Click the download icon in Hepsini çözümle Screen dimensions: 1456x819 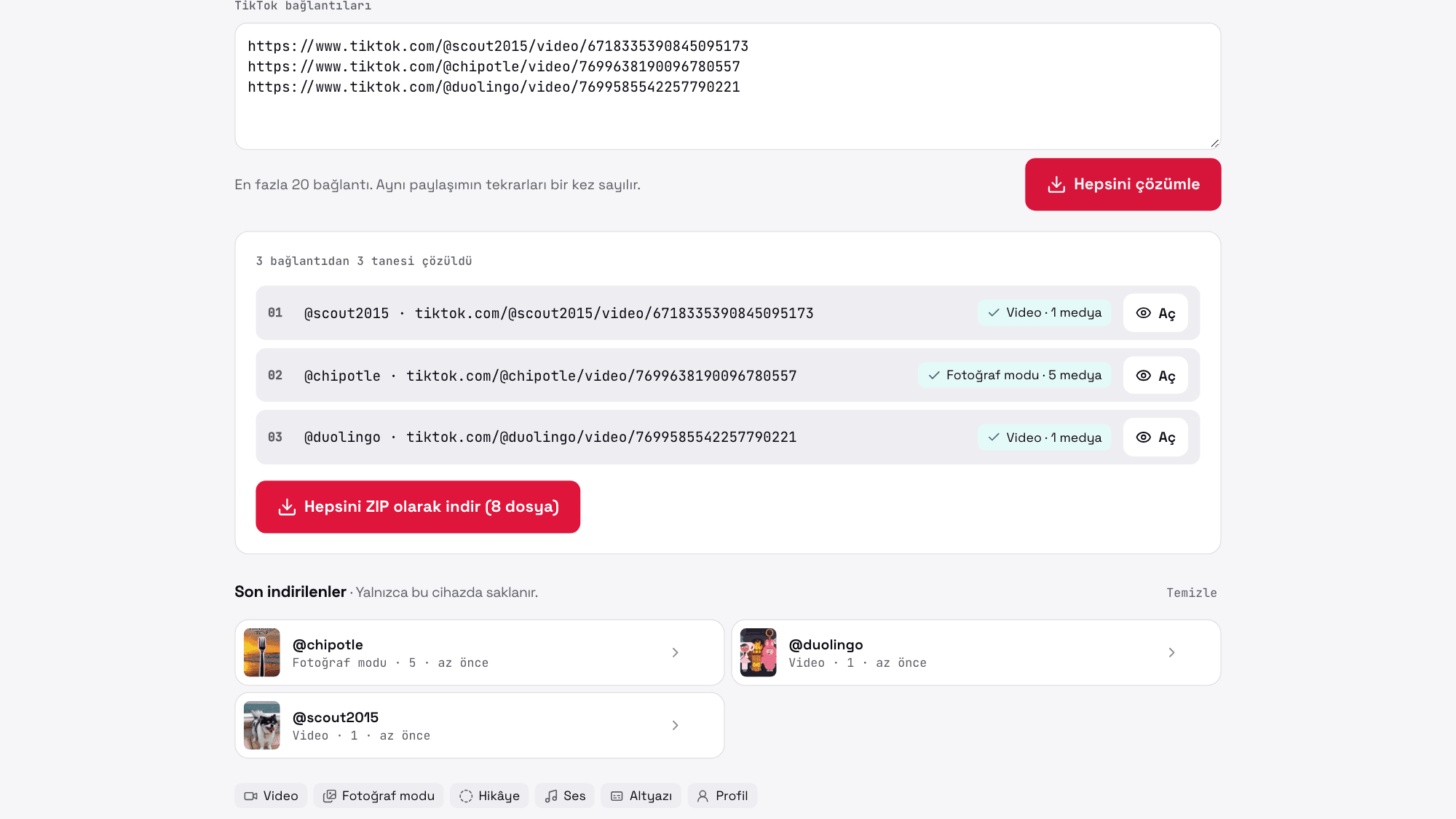(1056, 184)
